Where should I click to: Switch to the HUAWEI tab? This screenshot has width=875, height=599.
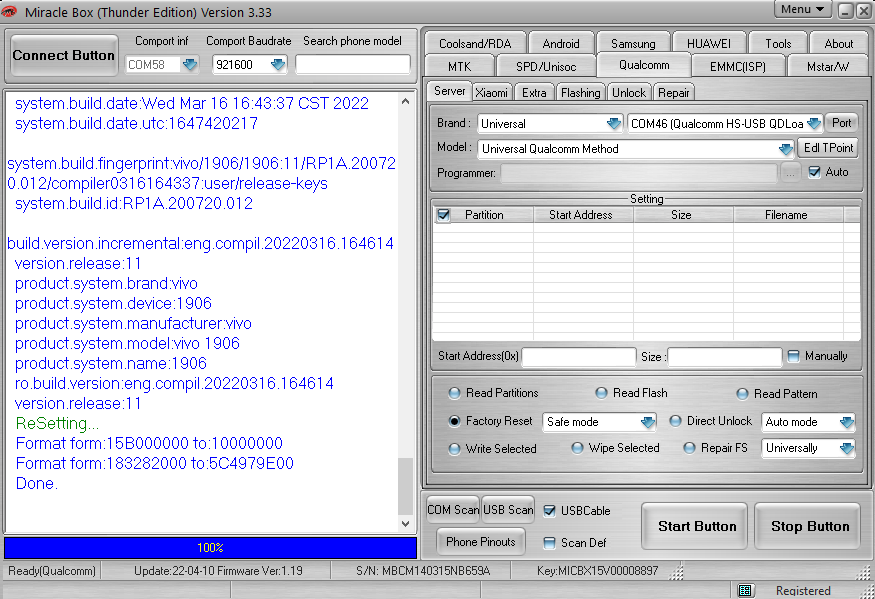[709, 44]
